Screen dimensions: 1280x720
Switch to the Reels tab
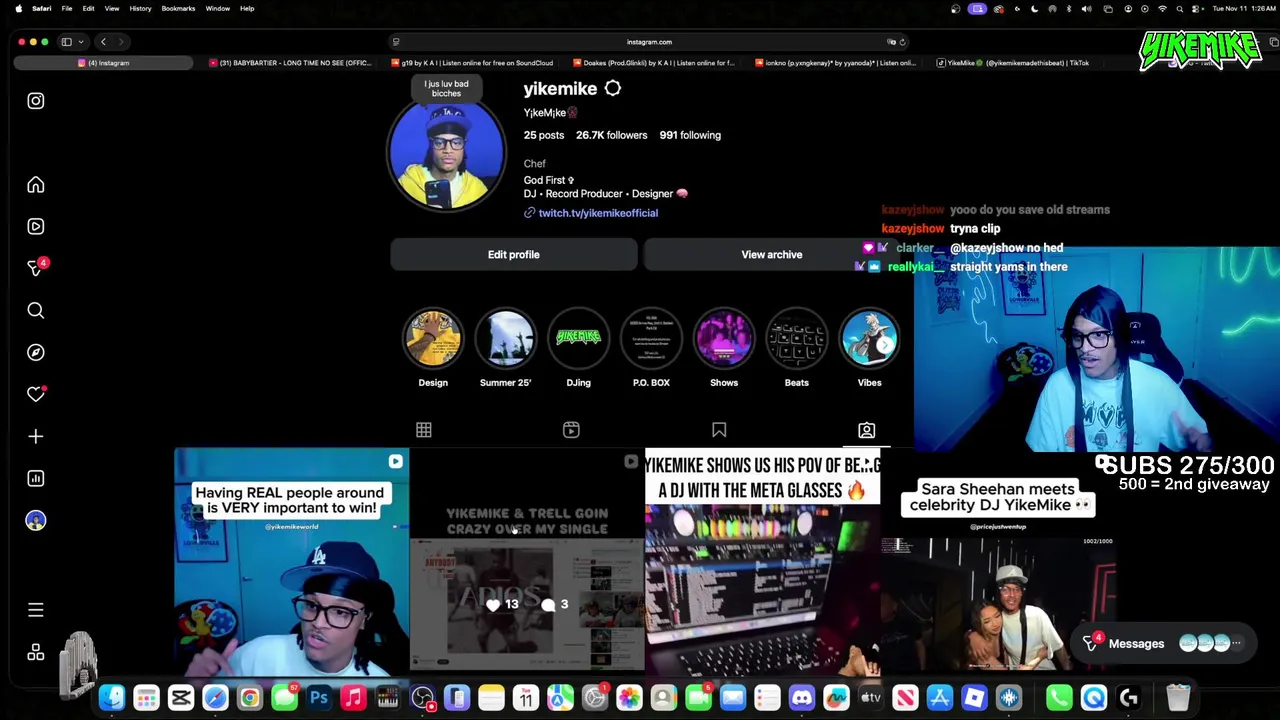click(571, 430)
